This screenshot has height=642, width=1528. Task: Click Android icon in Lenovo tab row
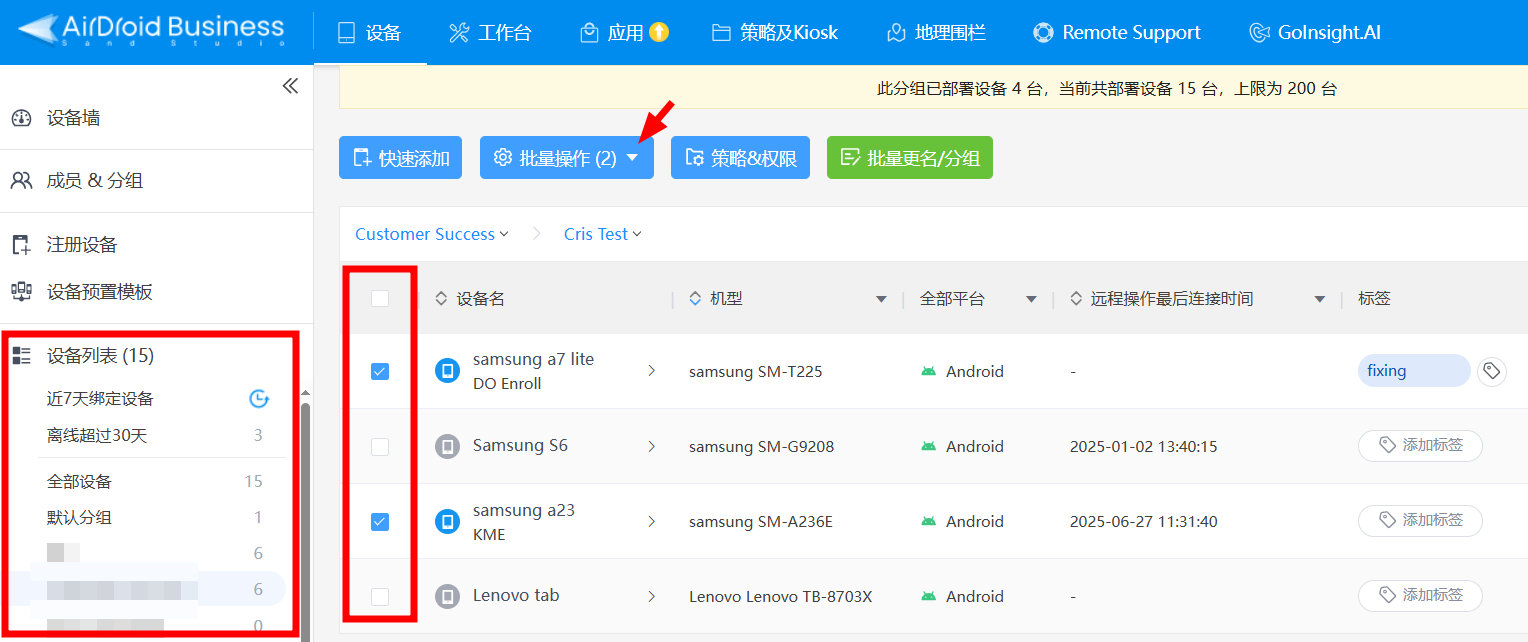click(x=929, y=597)
